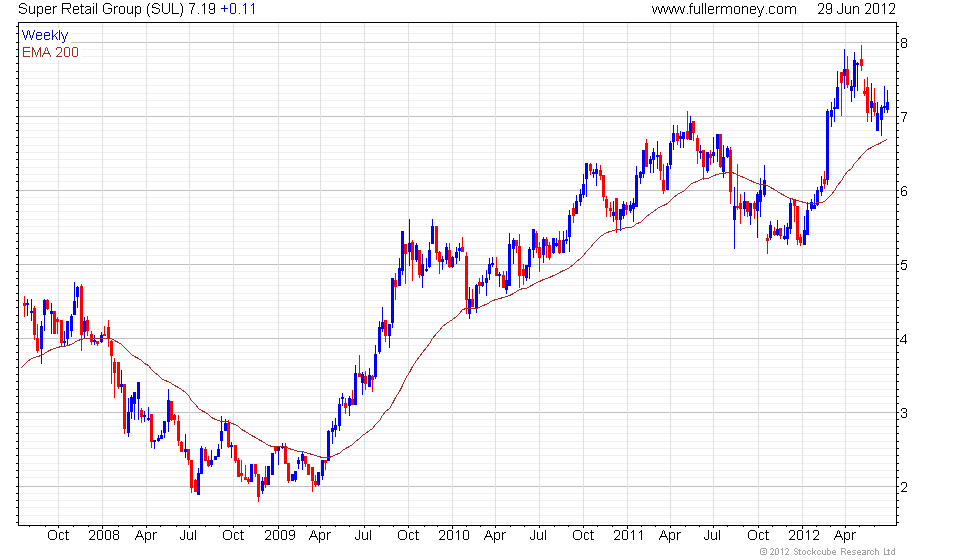
Task: Click the date '29 Jun 2012'
Action: point(856,9)
